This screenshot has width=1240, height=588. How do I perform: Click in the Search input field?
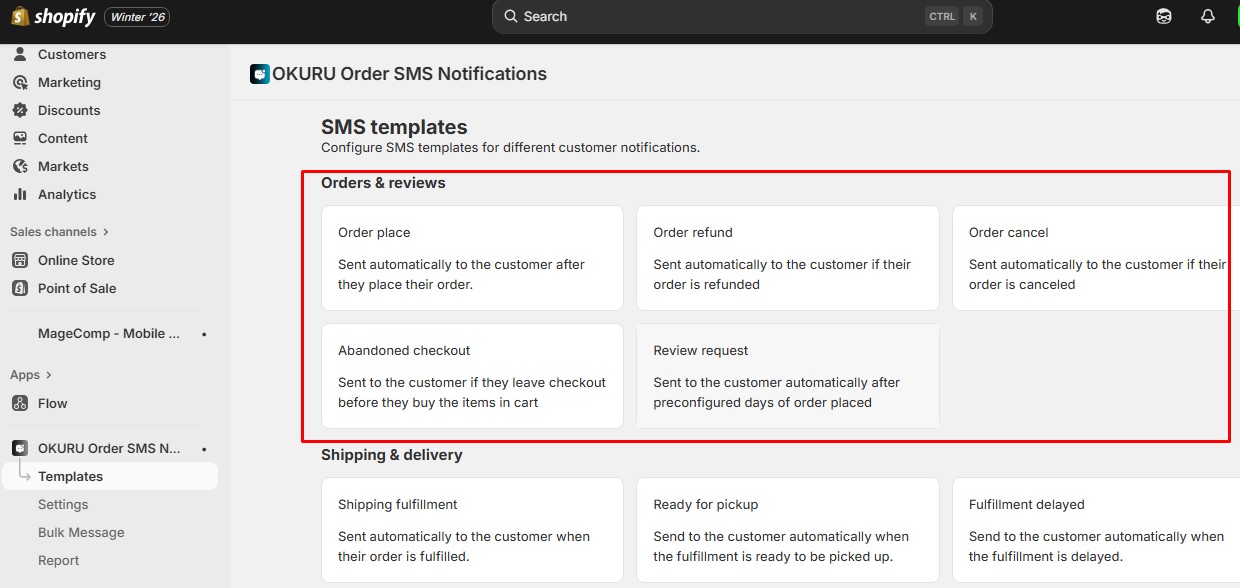pyautogui.click(x=720, y=17)
